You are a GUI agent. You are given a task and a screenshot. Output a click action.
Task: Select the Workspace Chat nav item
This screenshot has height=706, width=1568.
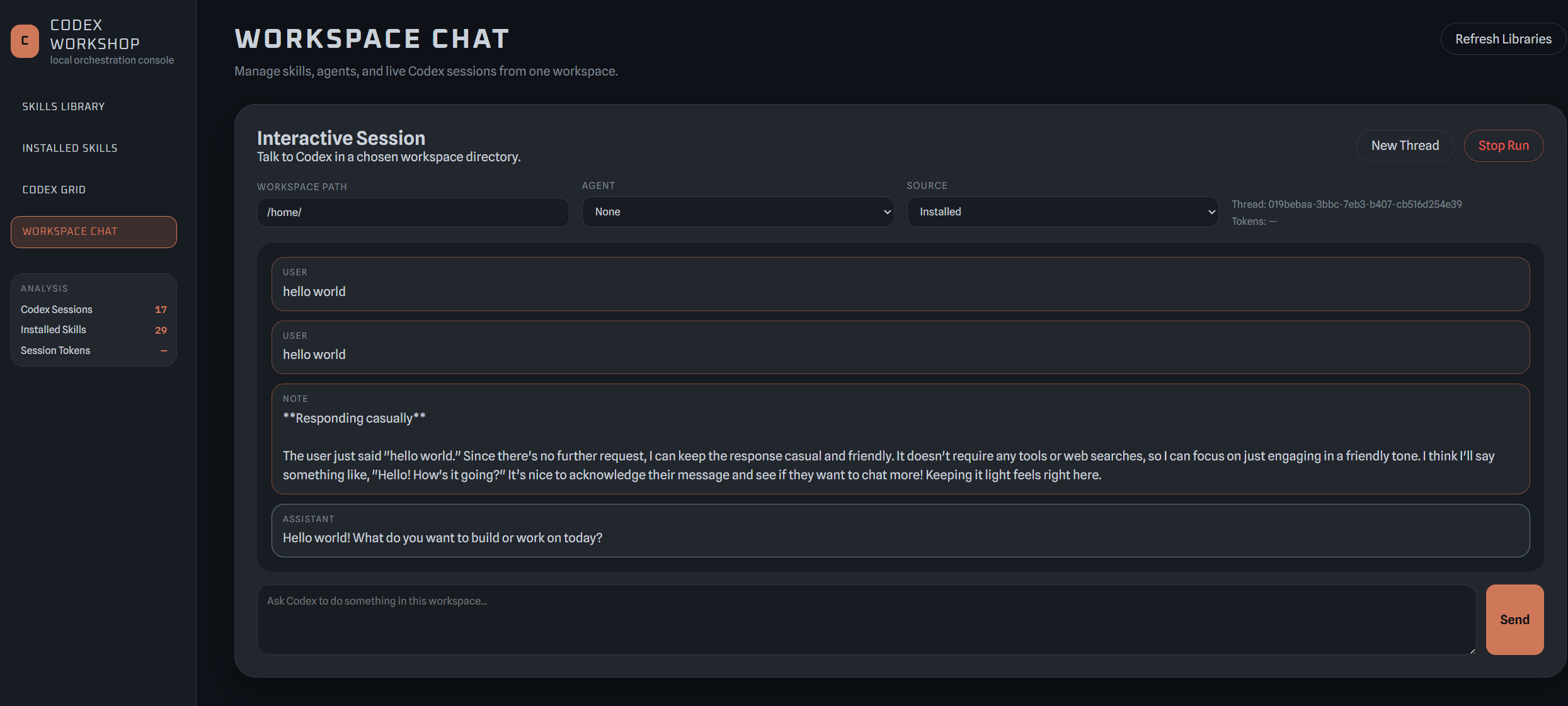tap(93, 232)
